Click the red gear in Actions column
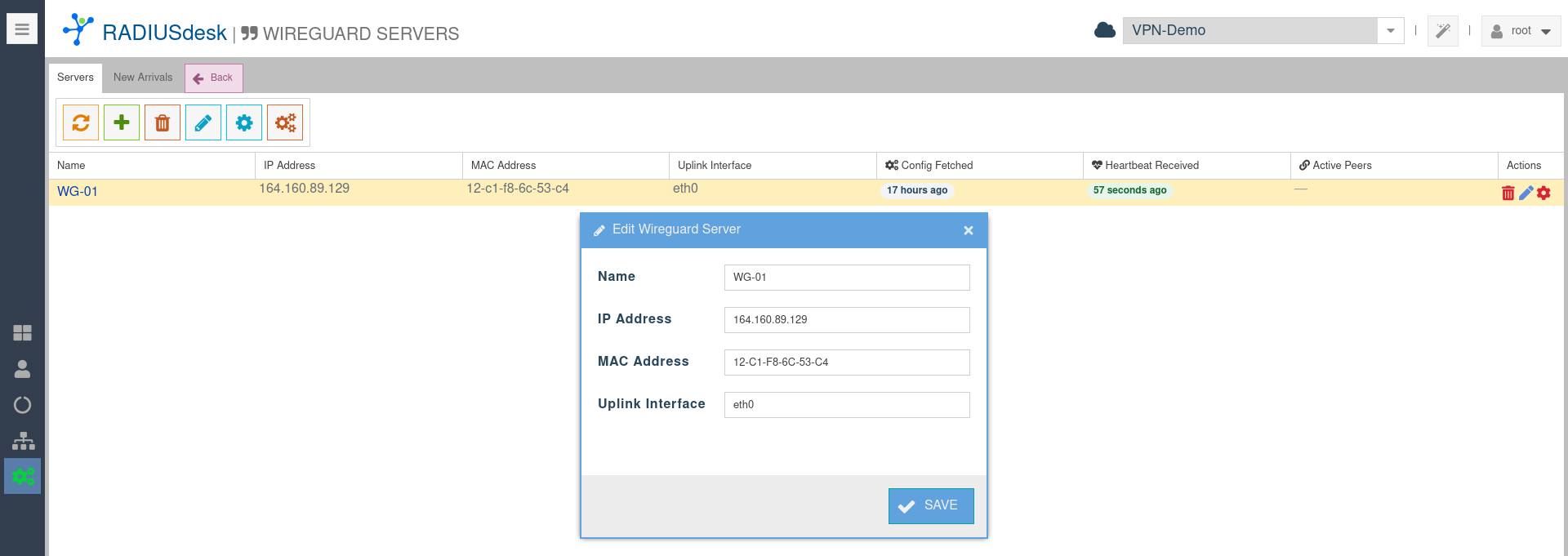 (x=1543, y=193)
